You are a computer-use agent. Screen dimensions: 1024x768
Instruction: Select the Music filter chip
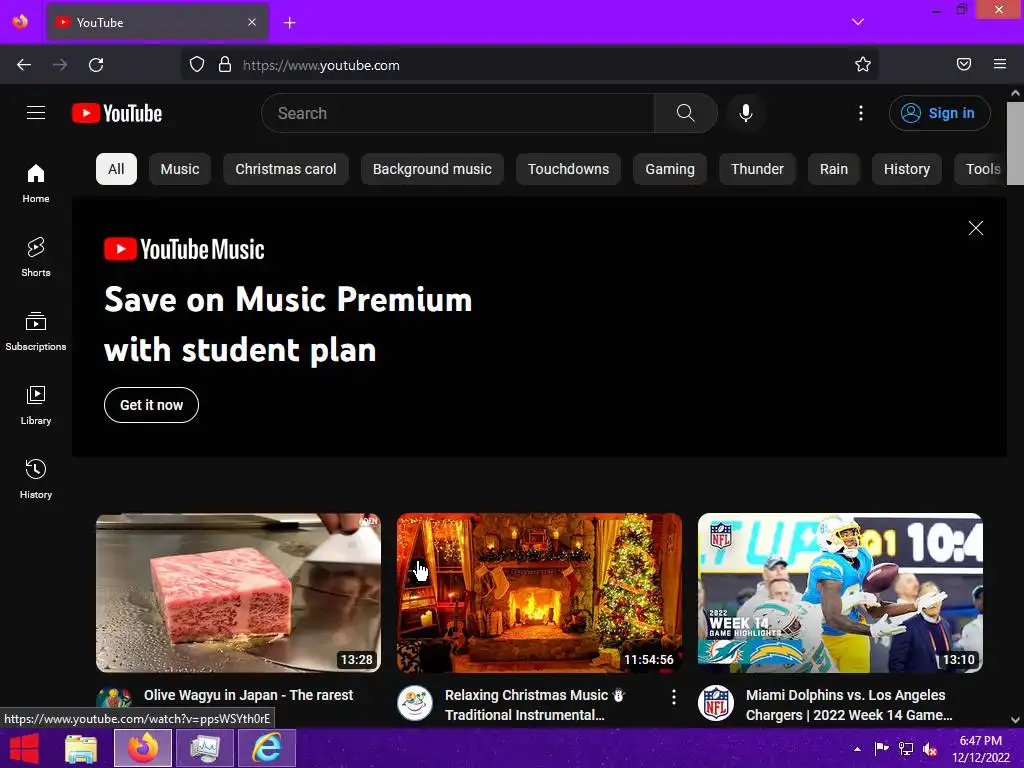coord(180,169)
